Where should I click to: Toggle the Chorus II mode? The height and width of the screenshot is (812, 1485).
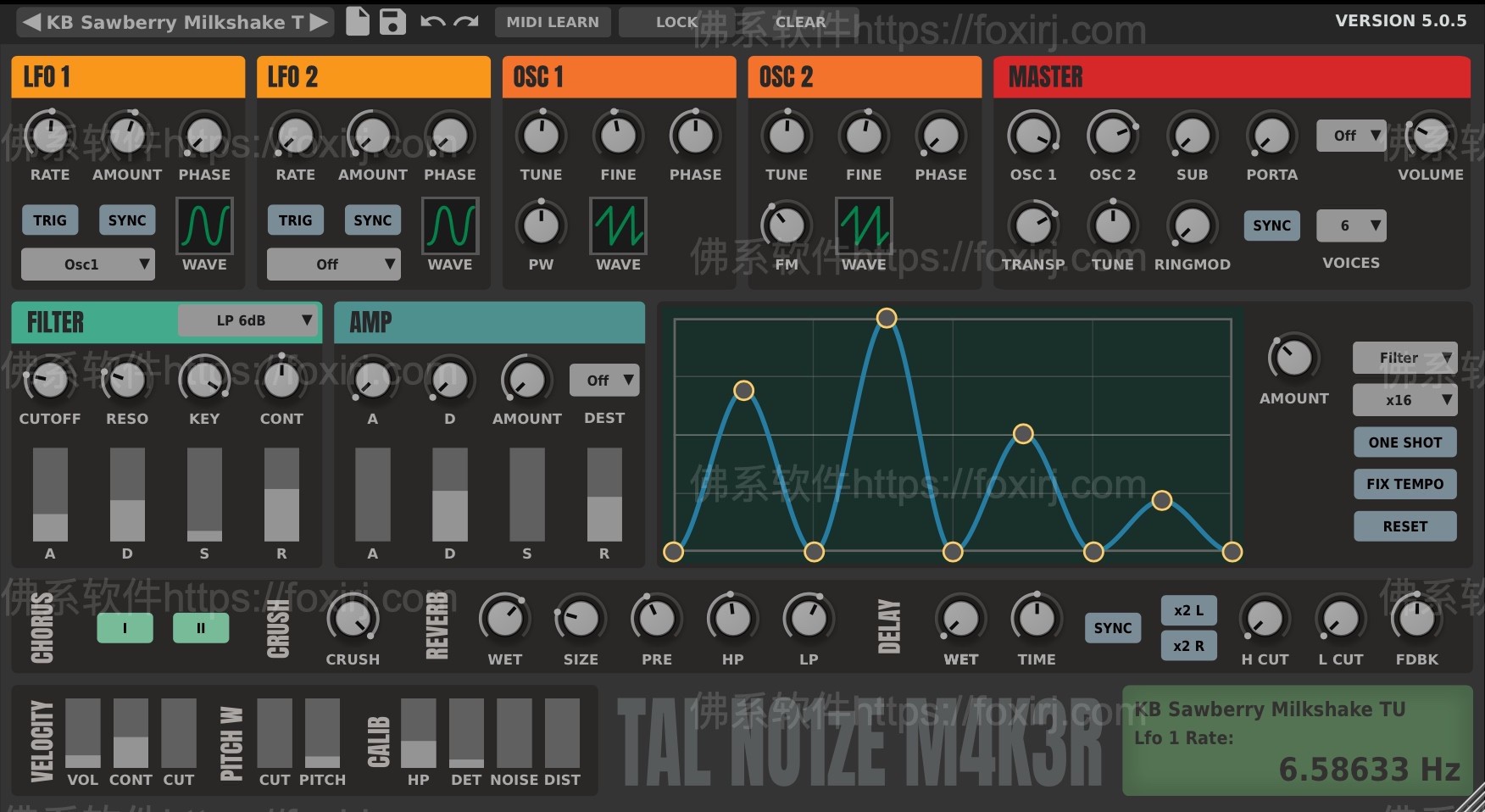(201, 628)
